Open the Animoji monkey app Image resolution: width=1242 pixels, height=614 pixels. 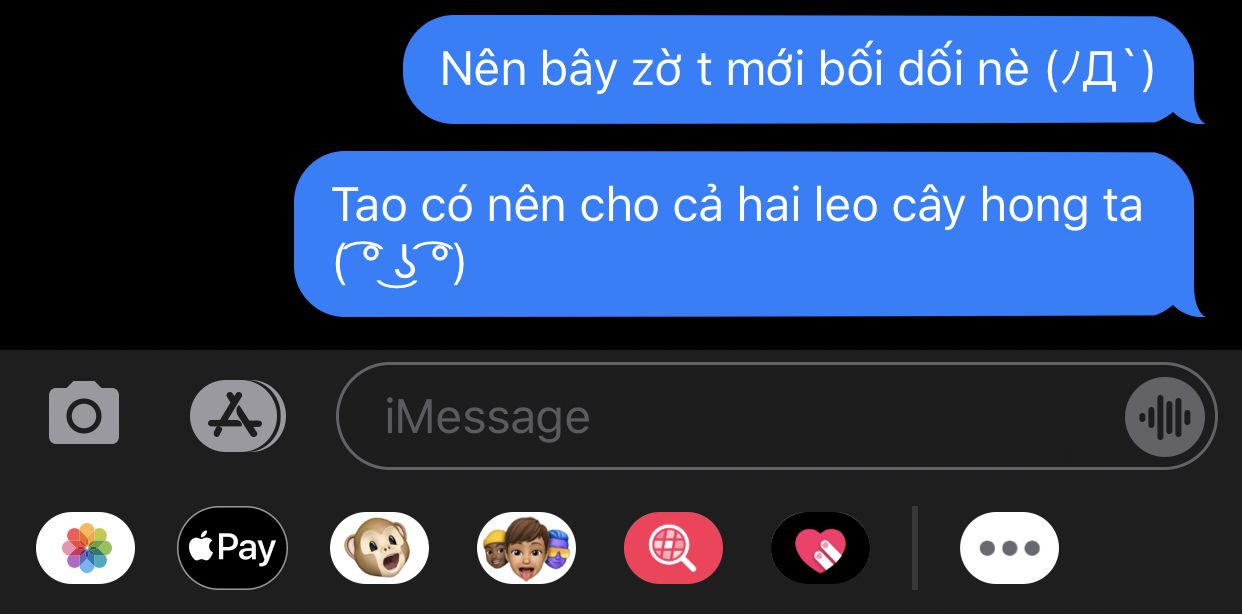tap(379, 548)
